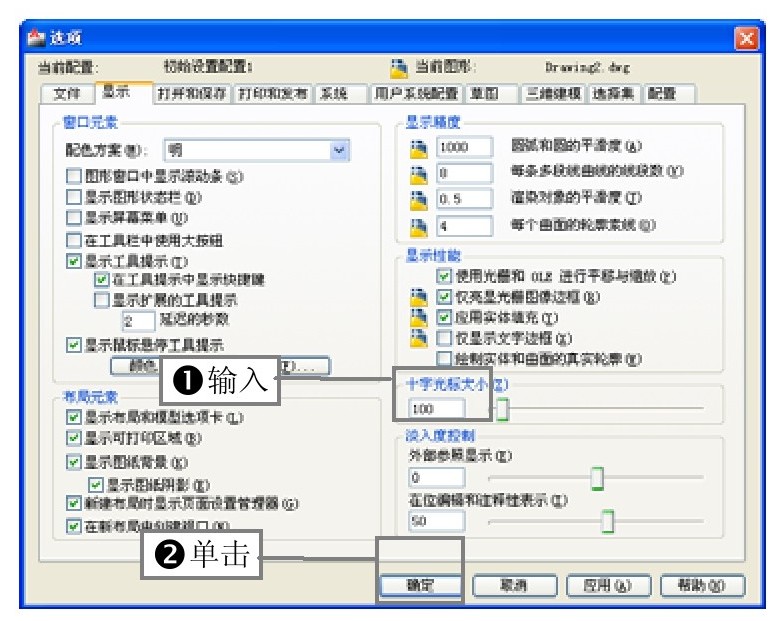Screen dimensions: 779x621
Task: Click the in-place edit fade field showing 50
Action: [x=437, y=521]
